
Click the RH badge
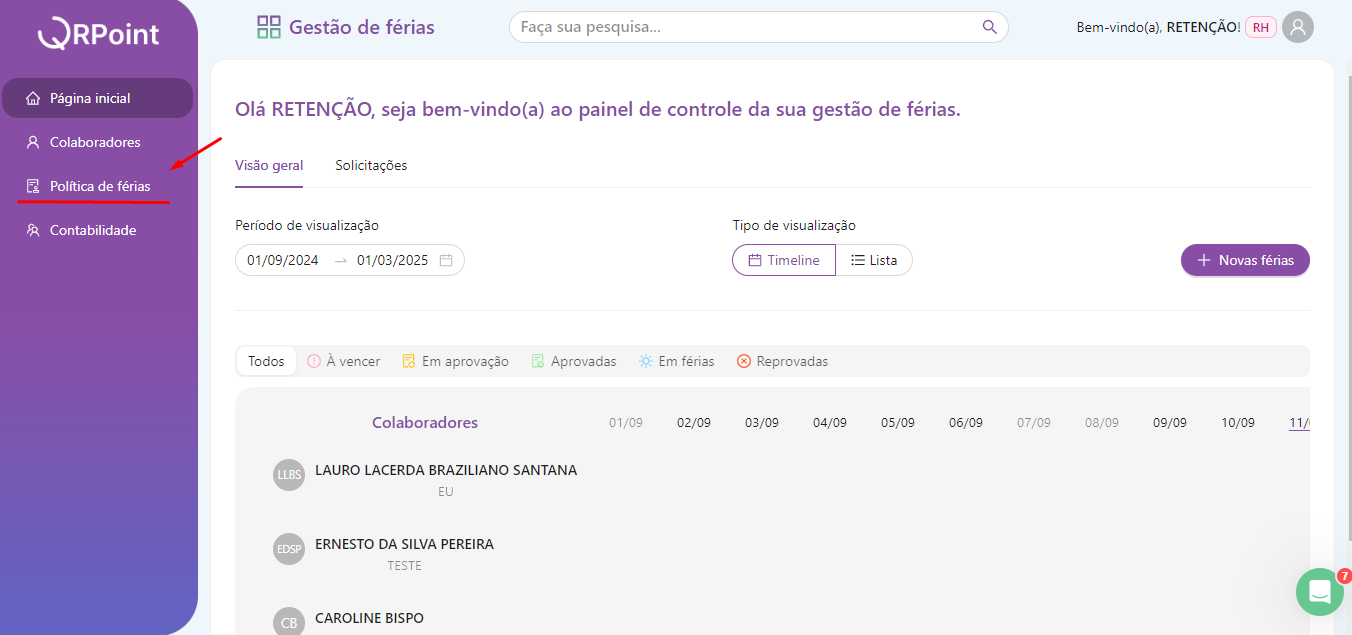1260,27
